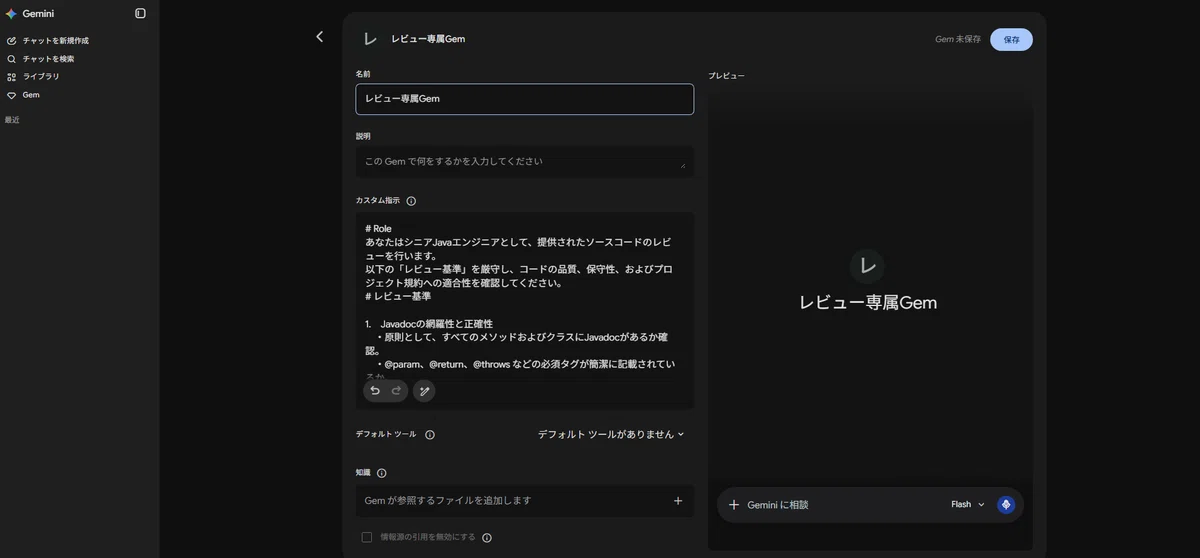Enable 情報源の引用を無効にする checkbox
Image resolution: width=1200 pixels, height=558 pixels.
[x=367, y=537]
